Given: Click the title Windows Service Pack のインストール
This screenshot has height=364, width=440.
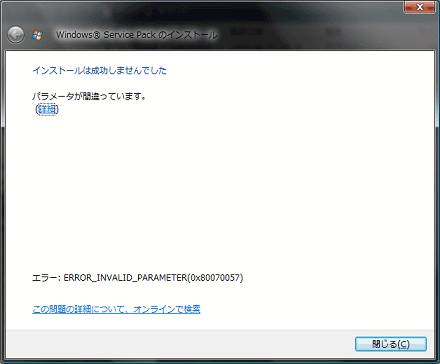Looking at the screenshot, I should coord(137,35).
